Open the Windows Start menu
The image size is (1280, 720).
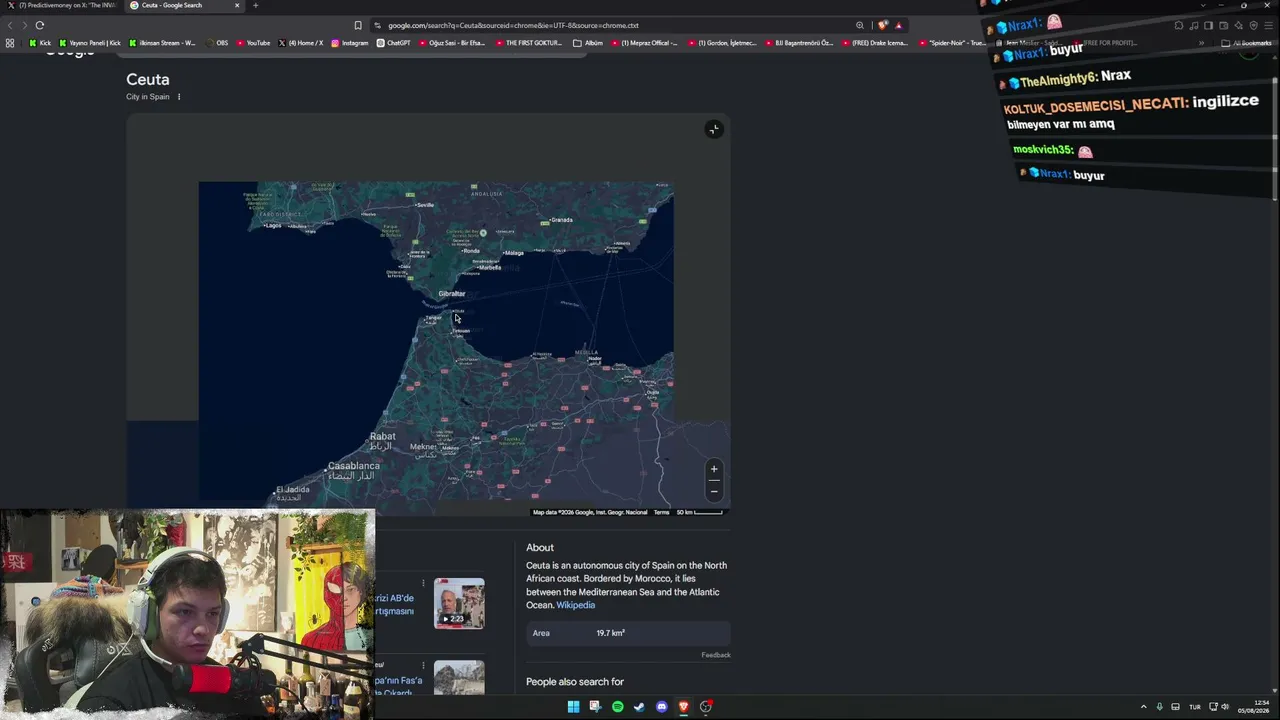click(573, 707)
